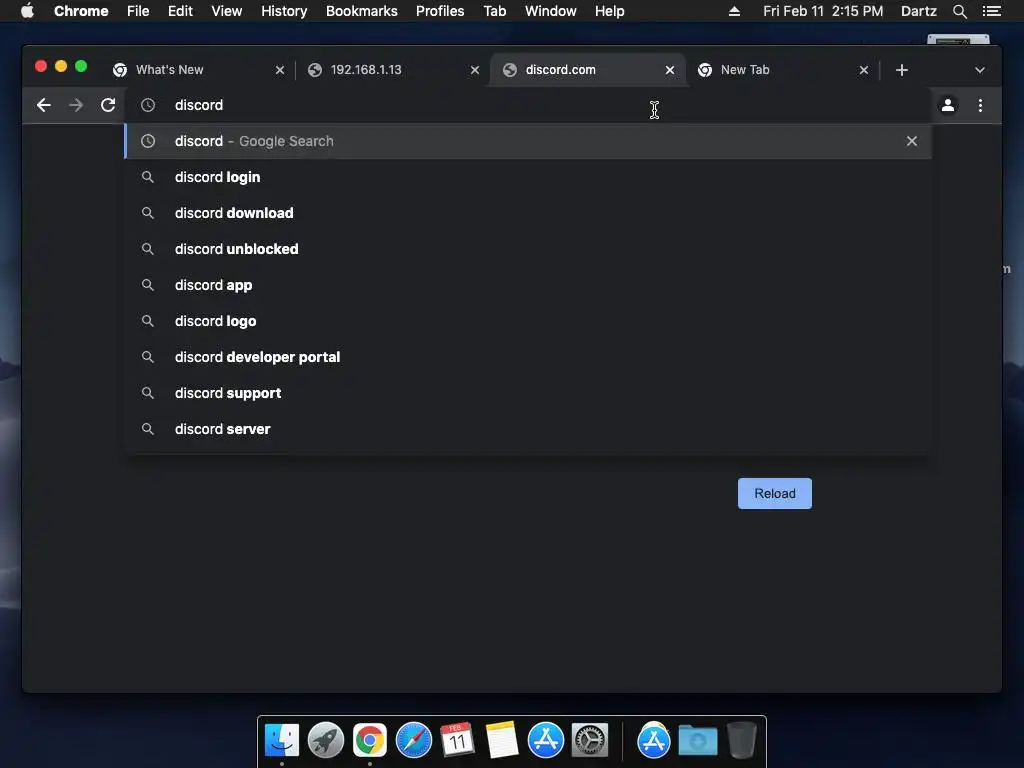Open Finder from the Dock

point(281,741)
